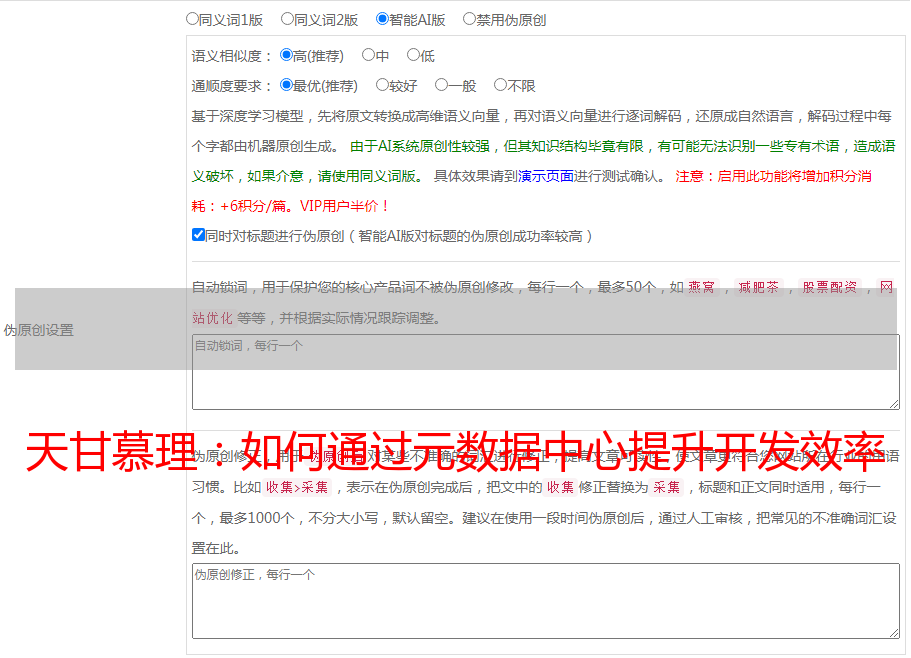Set 通顺度要求 to 一般
The height and width of the screenshot is (658, 911).
[x=442, y=85]
